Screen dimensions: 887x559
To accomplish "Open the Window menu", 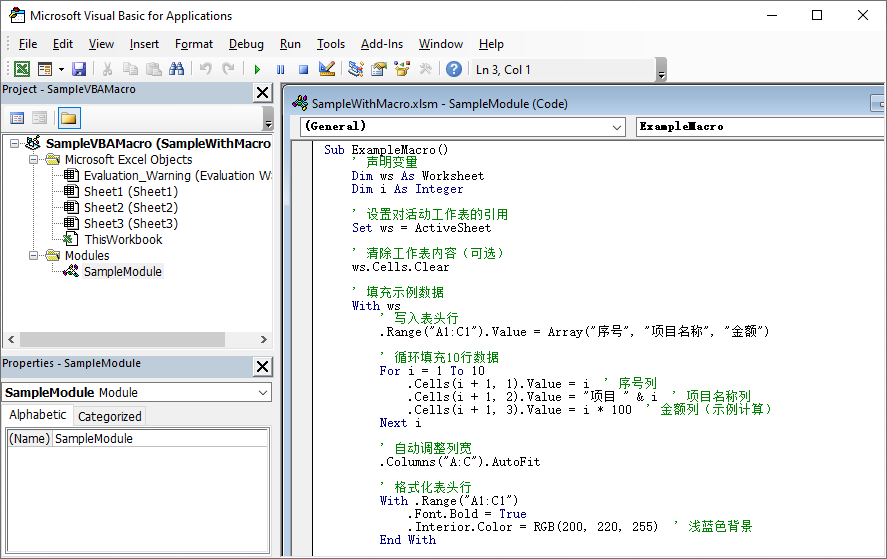I will tap(441, 44).
